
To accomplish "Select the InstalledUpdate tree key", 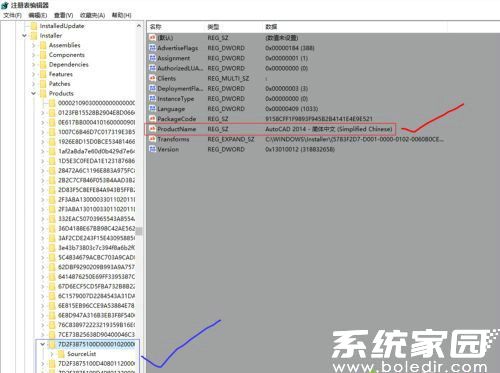I will point(62,26).
